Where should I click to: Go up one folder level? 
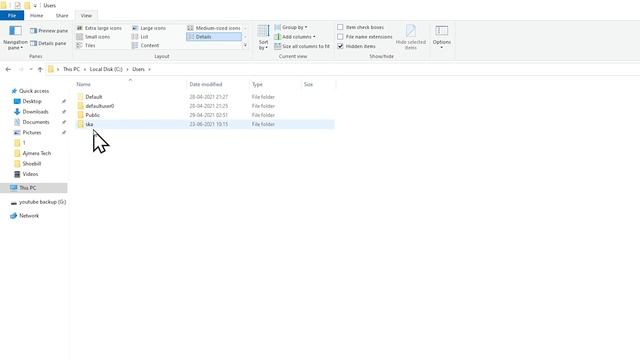tap(40, 69)
